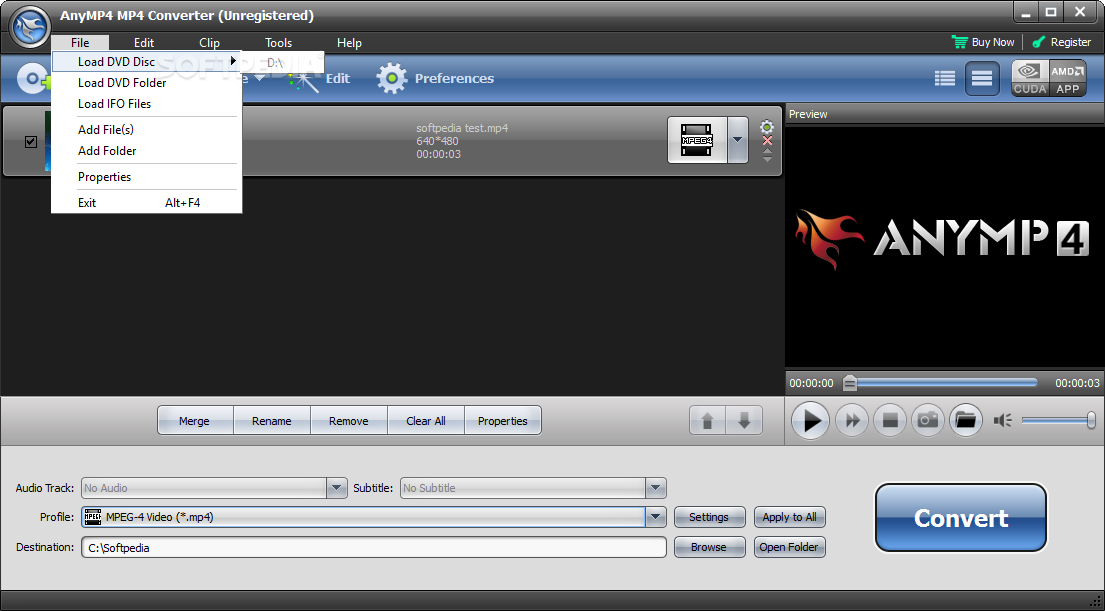Open the Help menu

(349, 42)
